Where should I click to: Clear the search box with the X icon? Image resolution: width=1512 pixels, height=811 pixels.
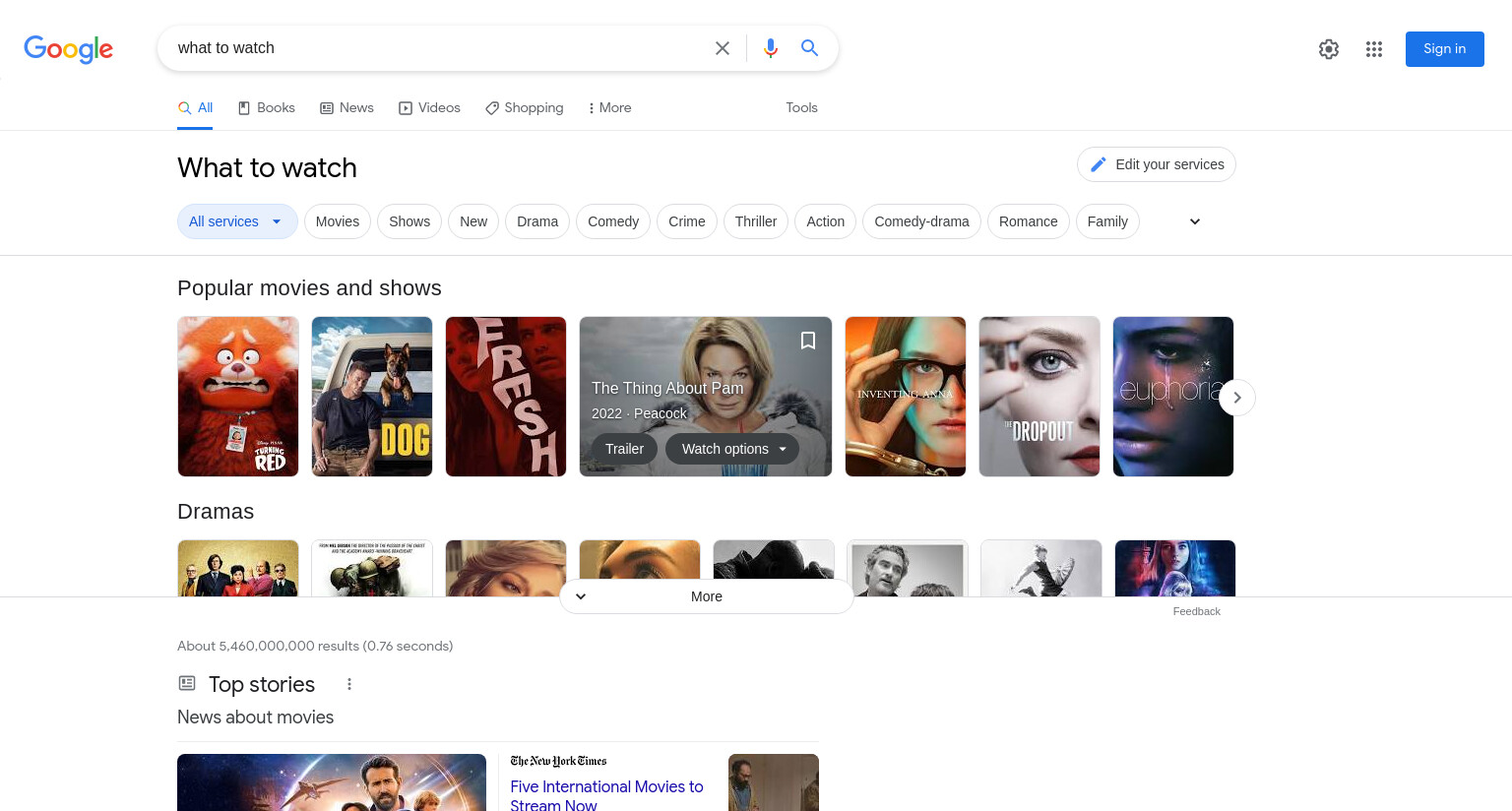723,48
